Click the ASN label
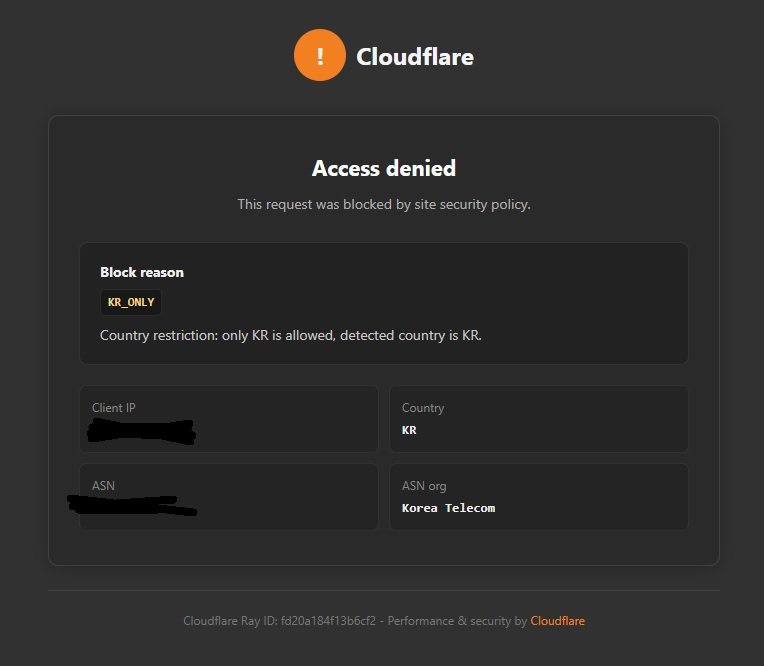 tap(103, 486)
